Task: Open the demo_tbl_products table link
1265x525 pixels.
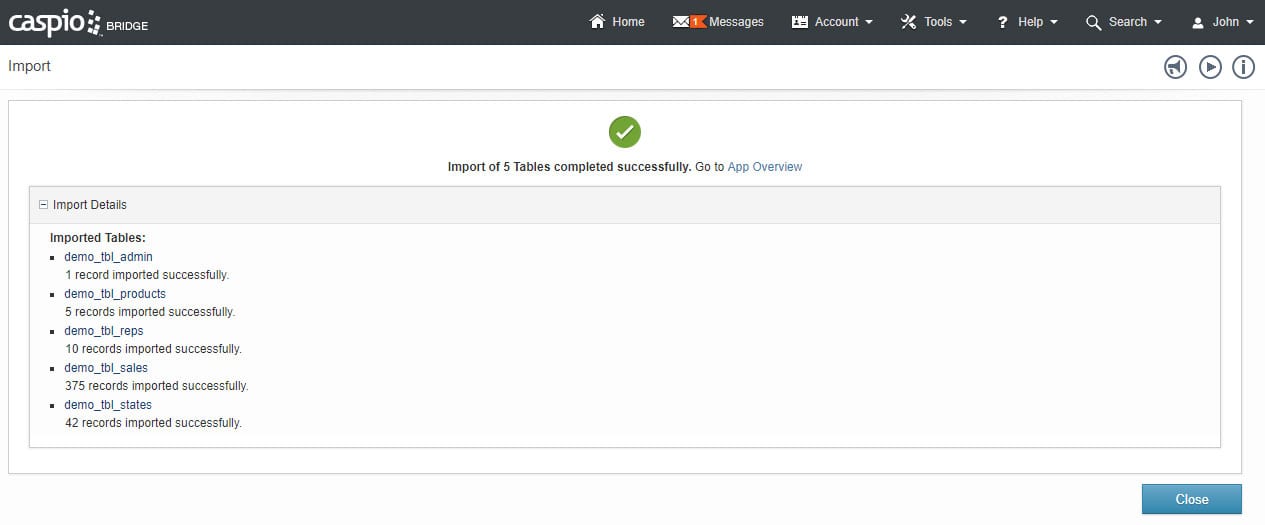Action: (x=115, y=294)
